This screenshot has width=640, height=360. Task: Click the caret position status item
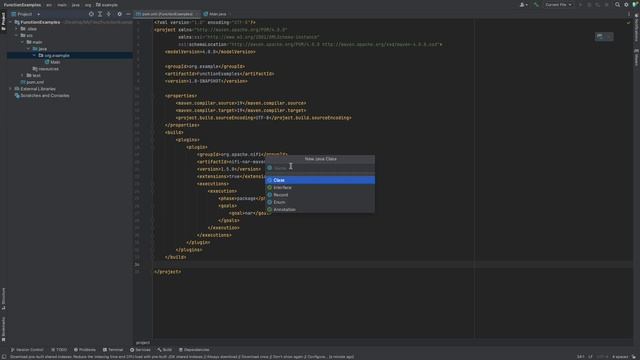point(580,356)
